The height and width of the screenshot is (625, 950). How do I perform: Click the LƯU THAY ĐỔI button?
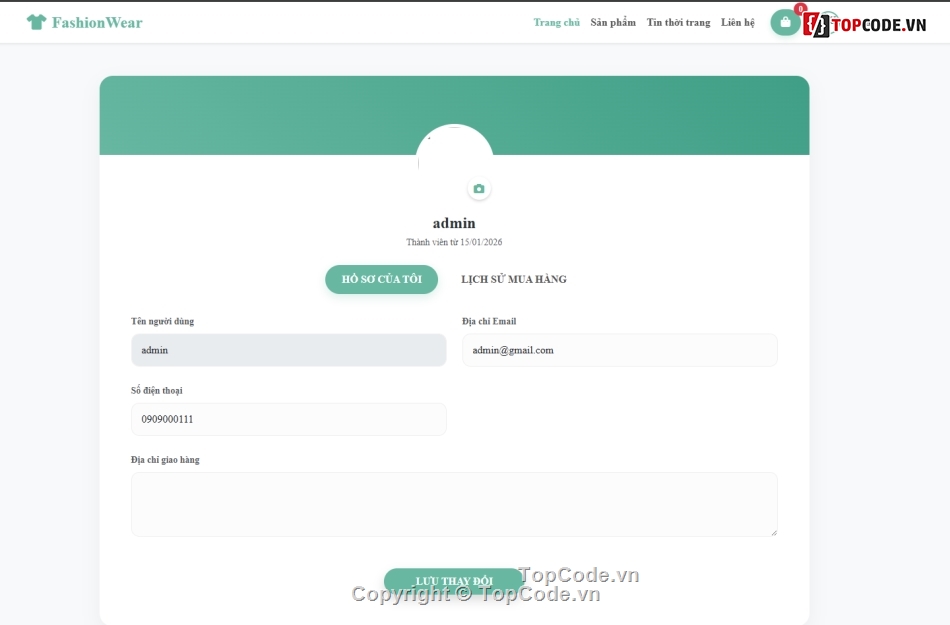coord(454,581)
